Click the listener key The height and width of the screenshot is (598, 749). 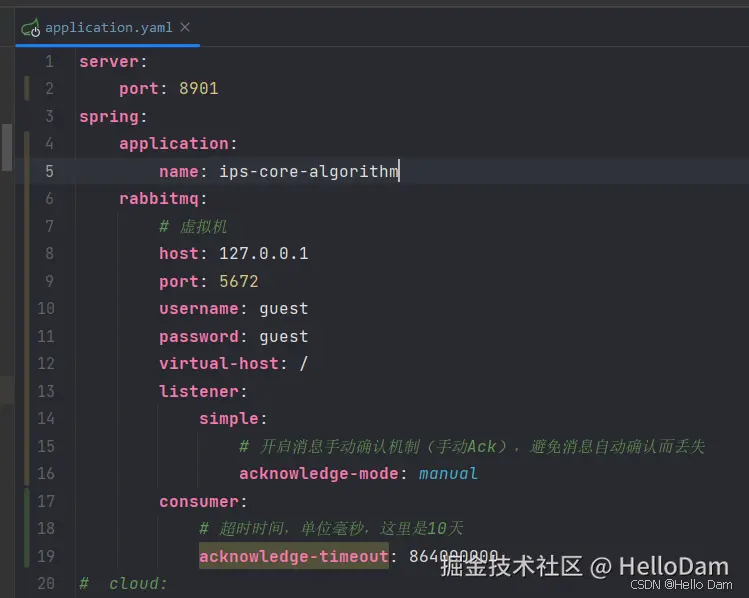point(199,391)
